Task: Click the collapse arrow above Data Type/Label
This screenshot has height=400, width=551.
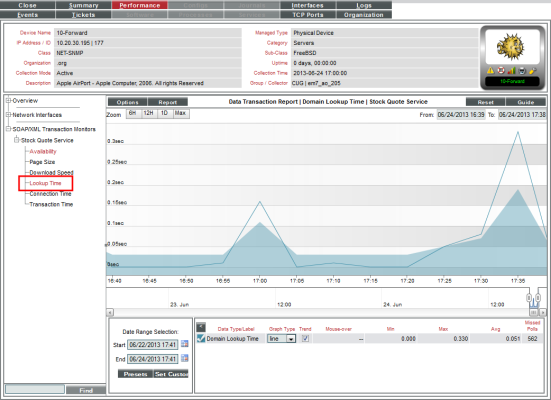Action: (201, 327)
